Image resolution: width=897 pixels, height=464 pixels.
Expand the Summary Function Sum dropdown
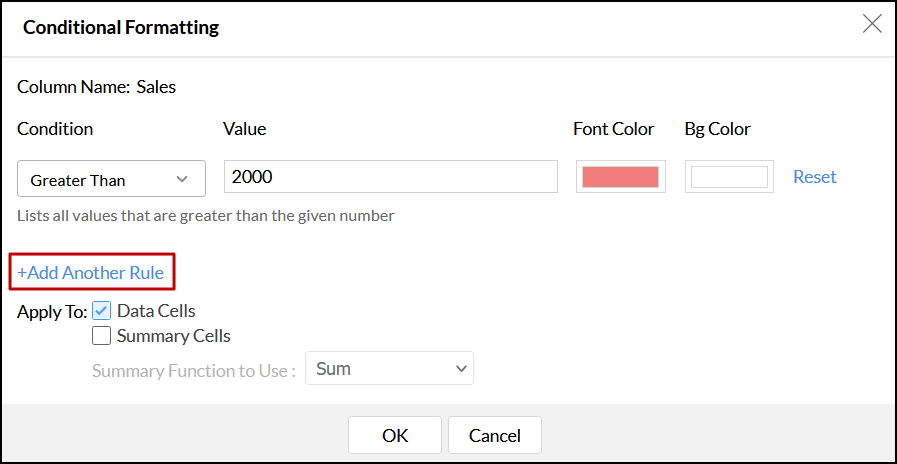click(x=388, y=369)
